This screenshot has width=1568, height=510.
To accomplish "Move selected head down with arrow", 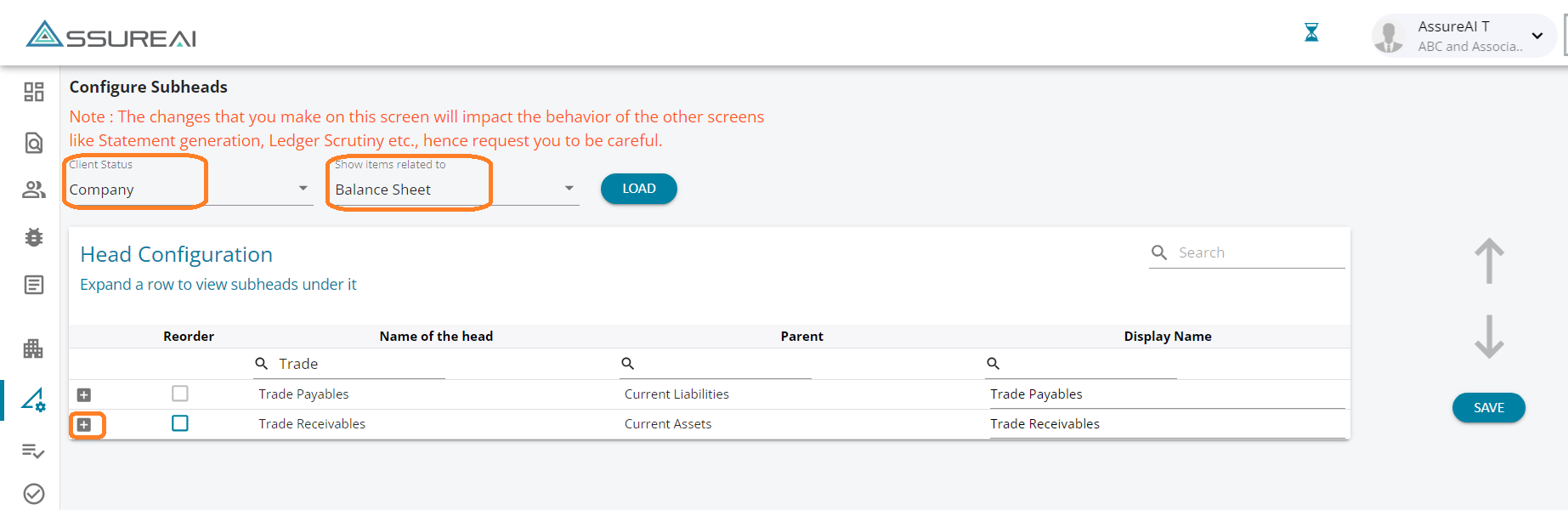I will tap(1489, 337).
